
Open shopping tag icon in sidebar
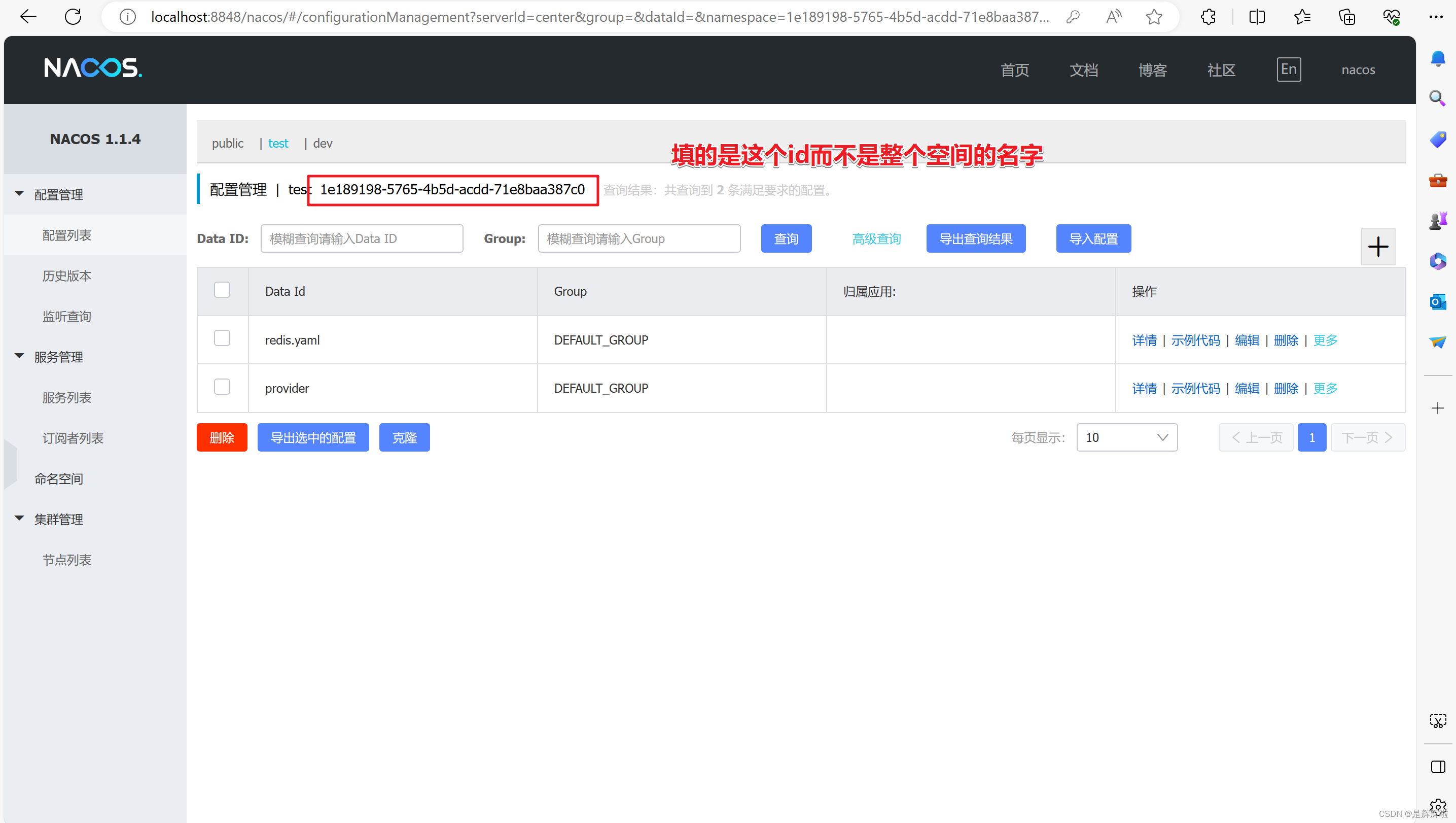[x=1438, y=139]
